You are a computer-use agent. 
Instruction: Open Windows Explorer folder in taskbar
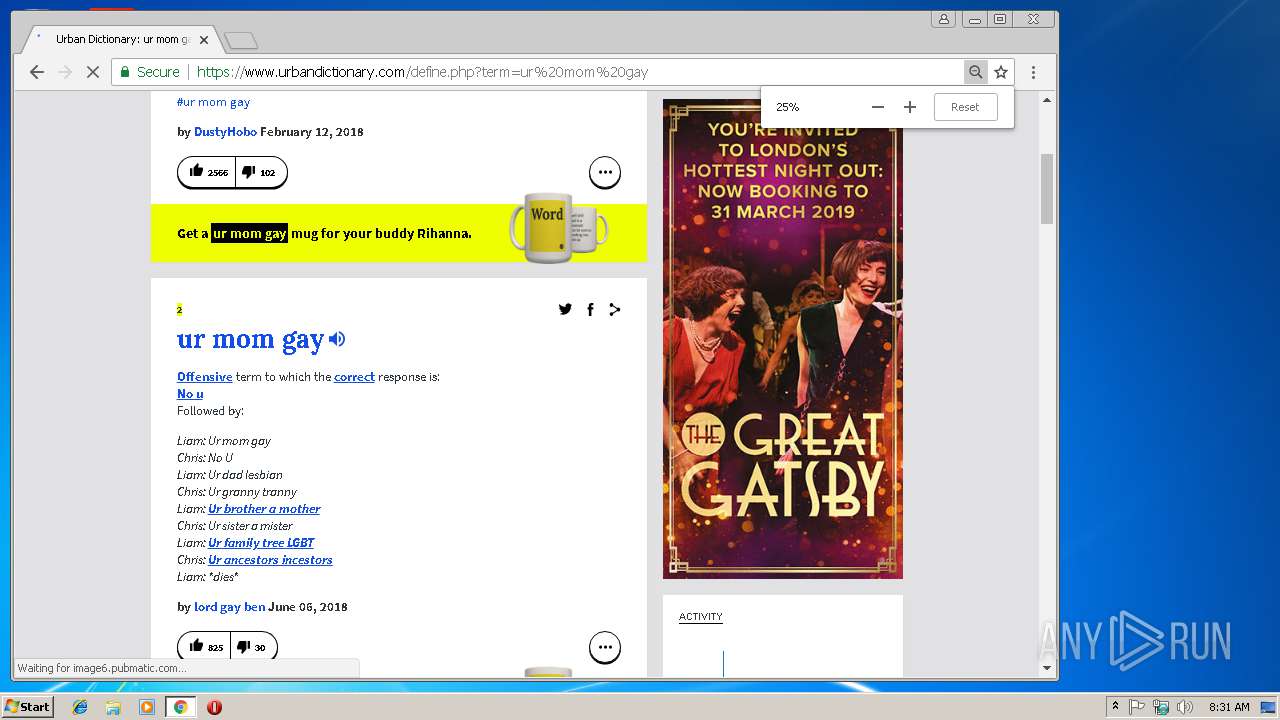point(113,707)
